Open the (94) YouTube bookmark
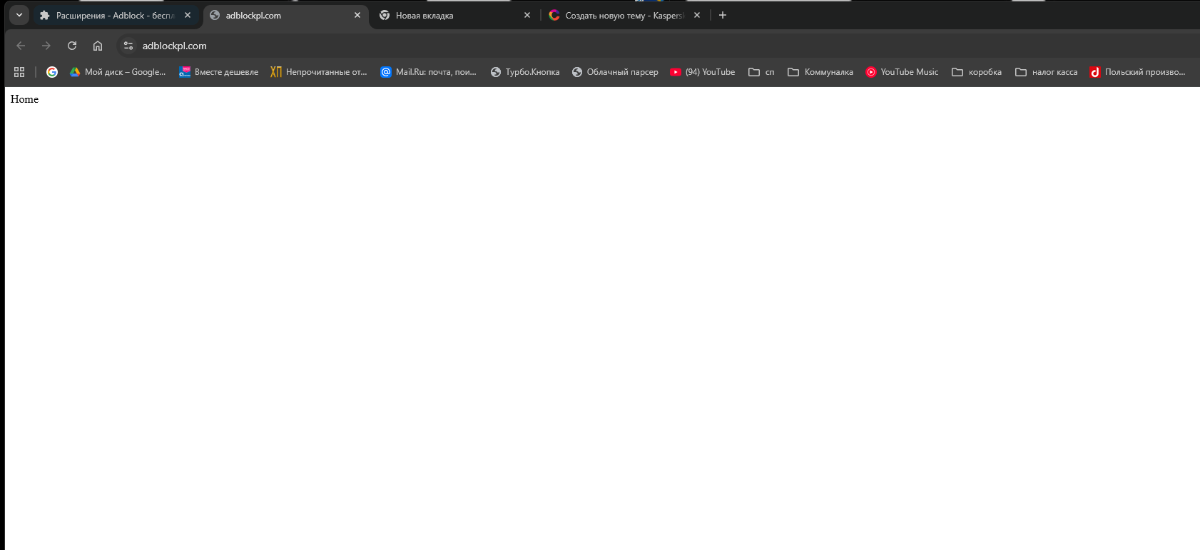This screenshot has height=550, width=1200. click(702, 72)
